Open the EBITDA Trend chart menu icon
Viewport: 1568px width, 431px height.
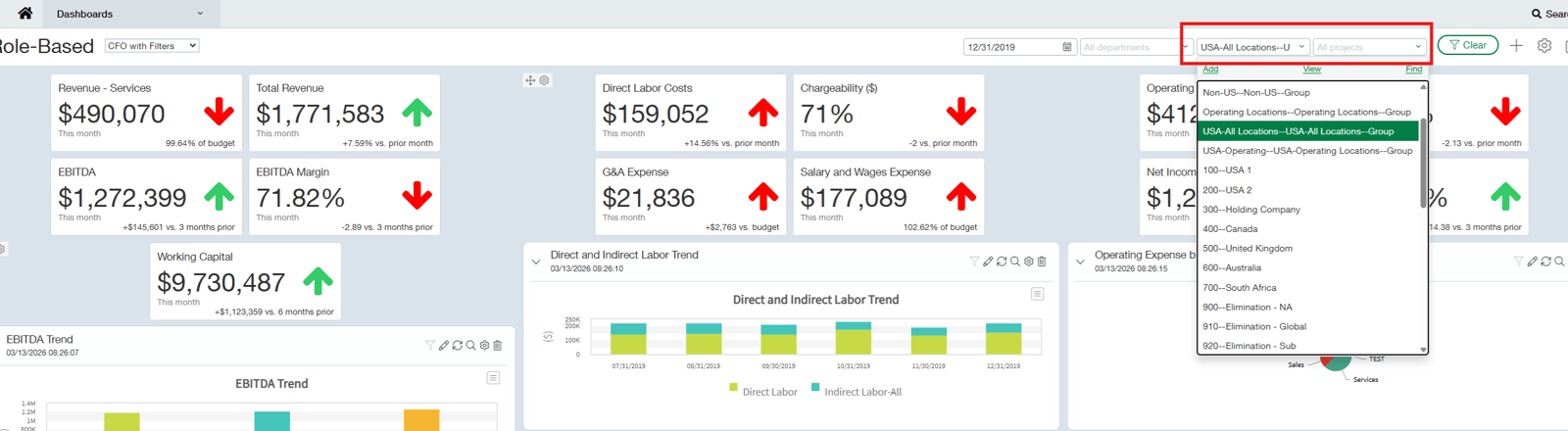[493, 378]
